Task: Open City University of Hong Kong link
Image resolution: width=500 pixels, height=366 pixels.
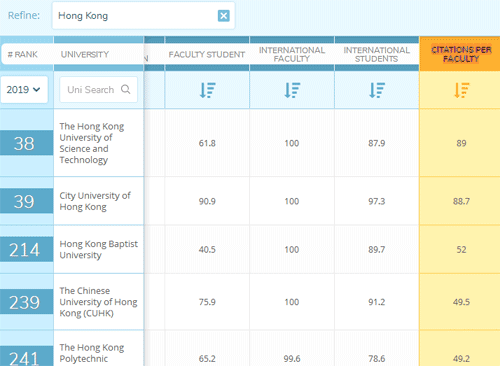Action: 95,201
